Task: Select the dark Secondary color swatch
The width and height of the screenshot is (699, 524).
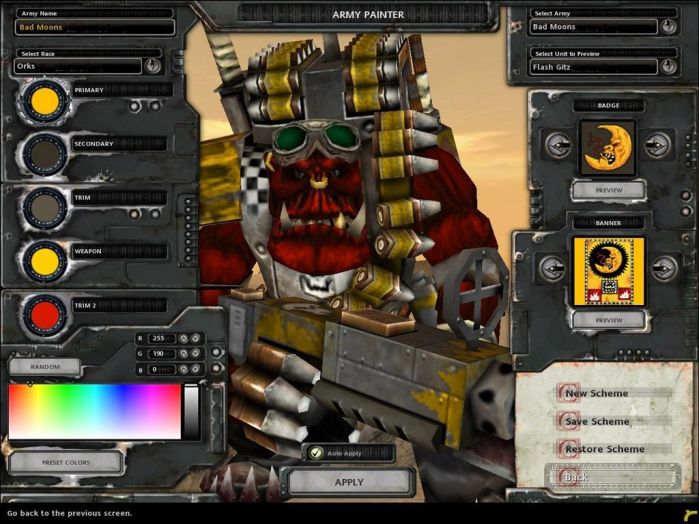Action: (x=45, y=154)
